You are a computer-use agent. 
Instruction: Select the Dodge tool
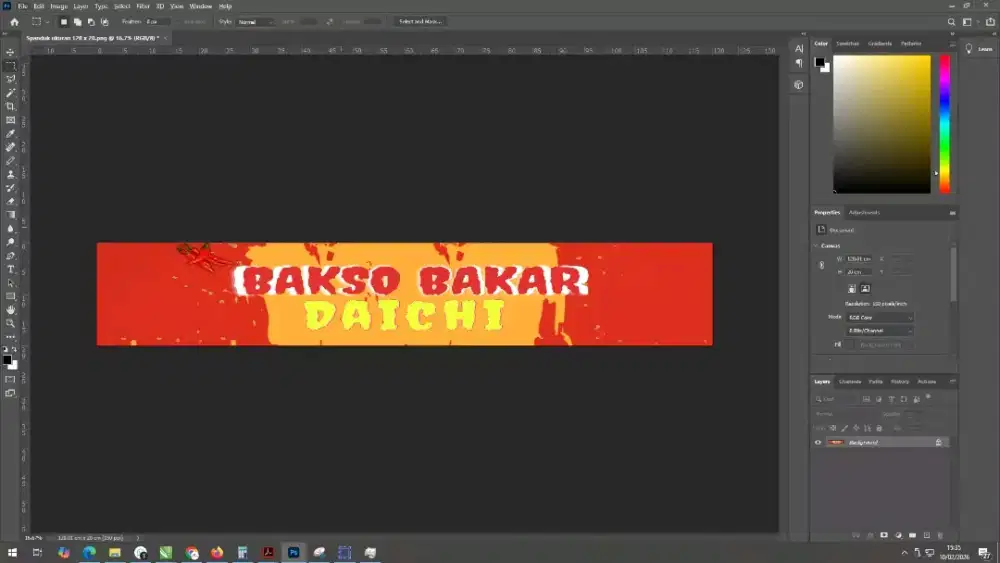coord(10,242)
